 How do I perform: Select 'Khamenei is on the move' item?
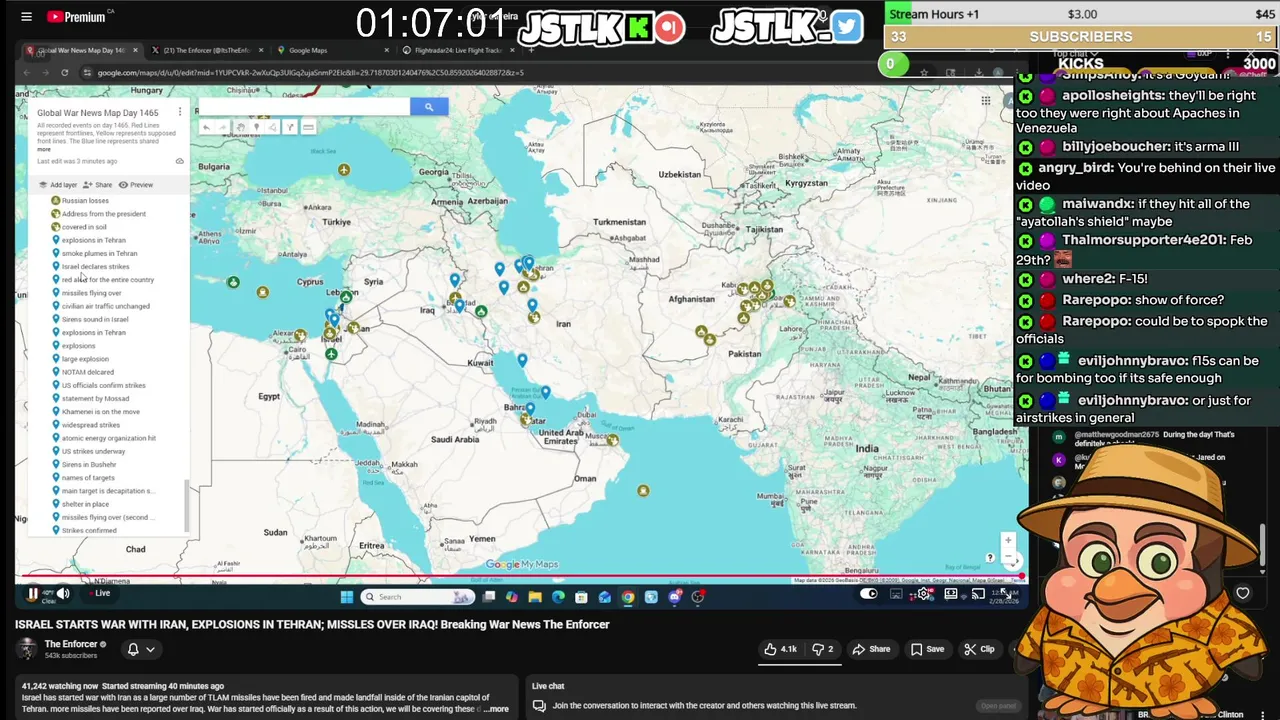[101, 411]
